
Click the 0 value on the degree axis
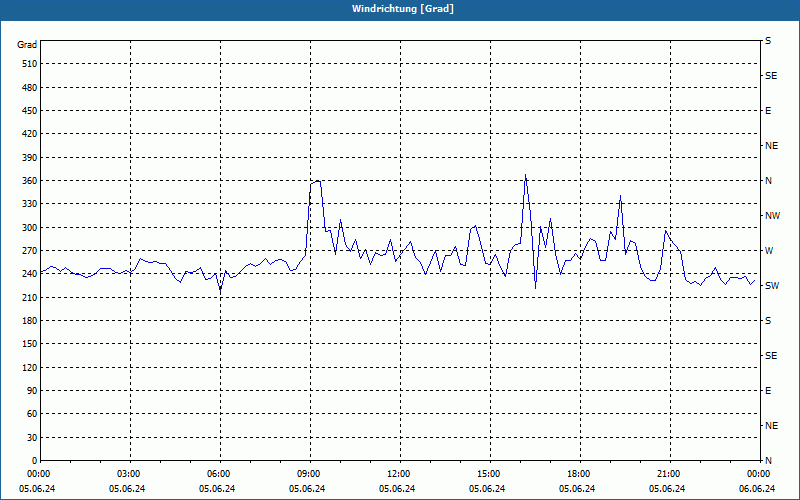click(34, 460)
